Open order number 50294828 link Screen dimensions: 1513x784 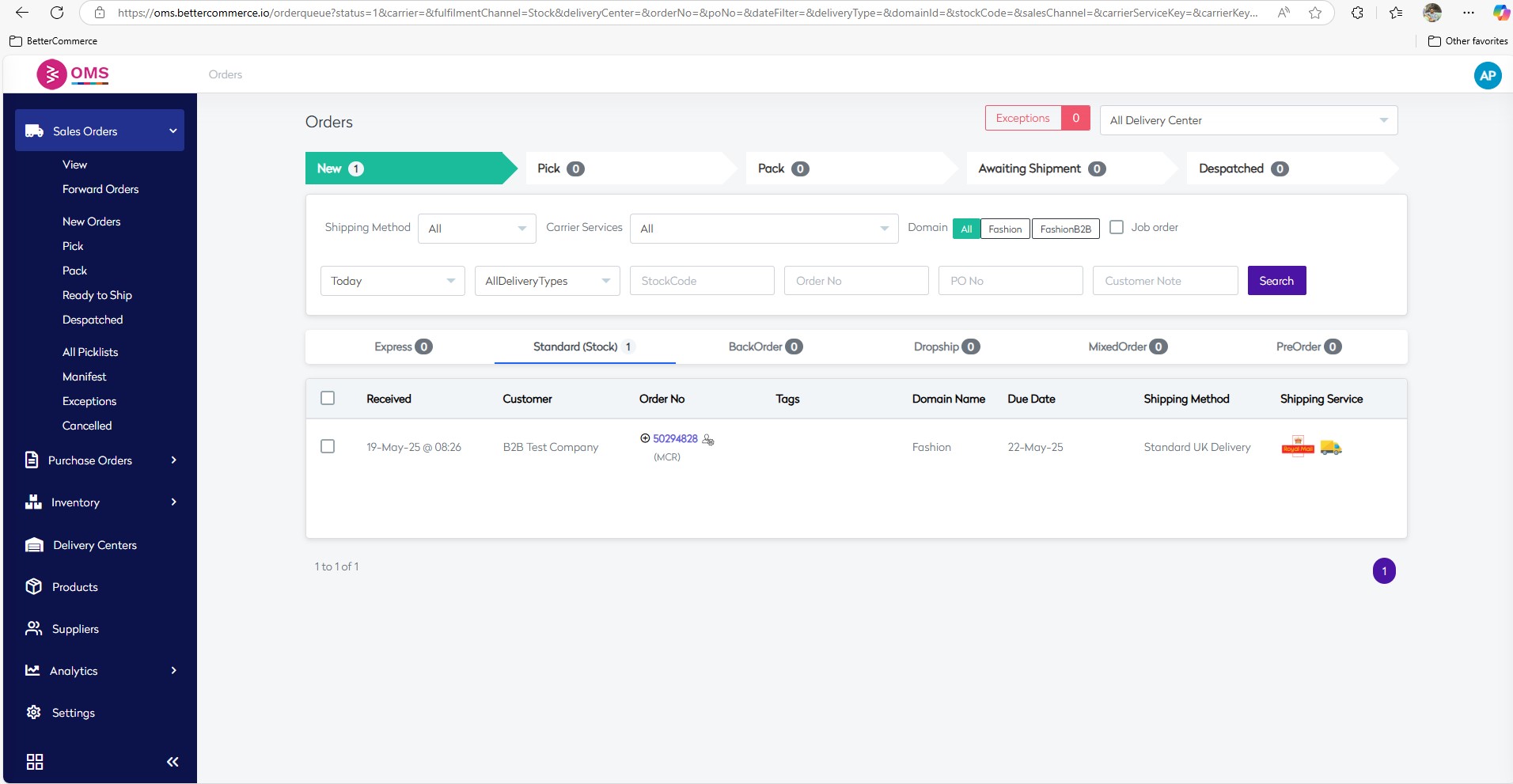click(675, 438)
